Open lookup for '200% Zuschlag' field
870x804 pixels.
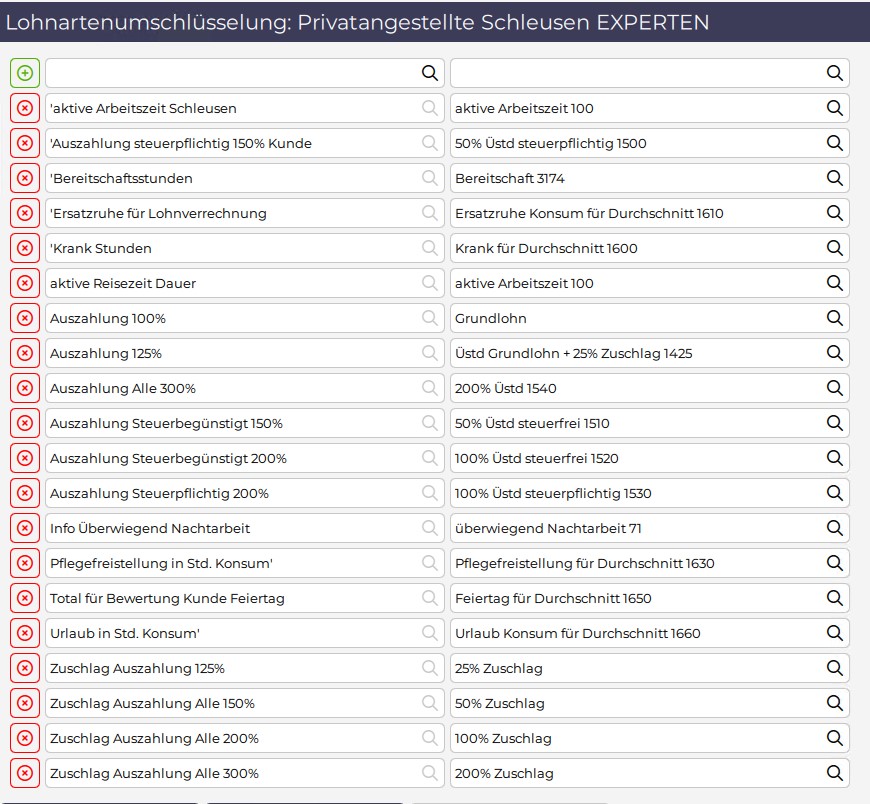click(834, 772)
